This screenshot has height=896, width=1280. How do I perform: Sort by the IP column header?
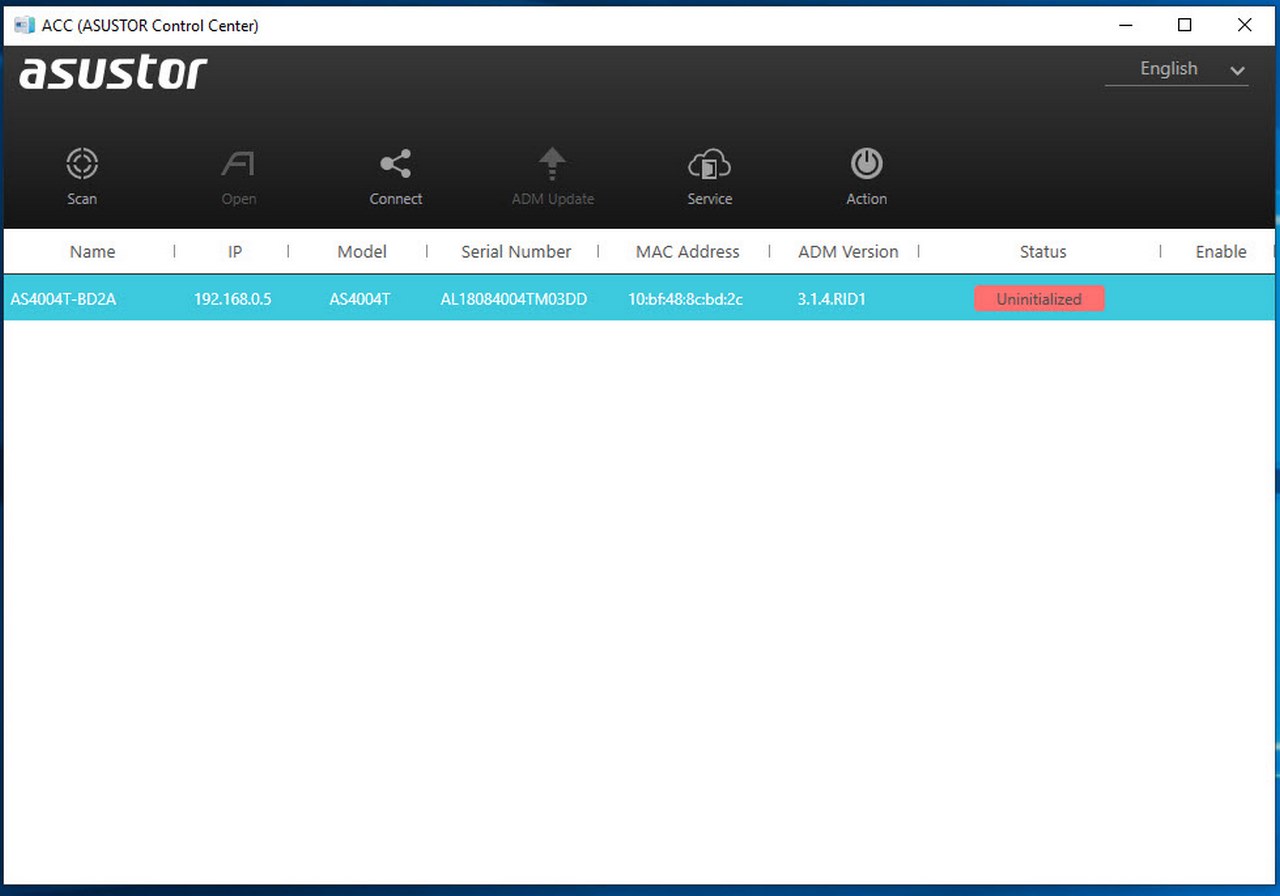[235, 252]
